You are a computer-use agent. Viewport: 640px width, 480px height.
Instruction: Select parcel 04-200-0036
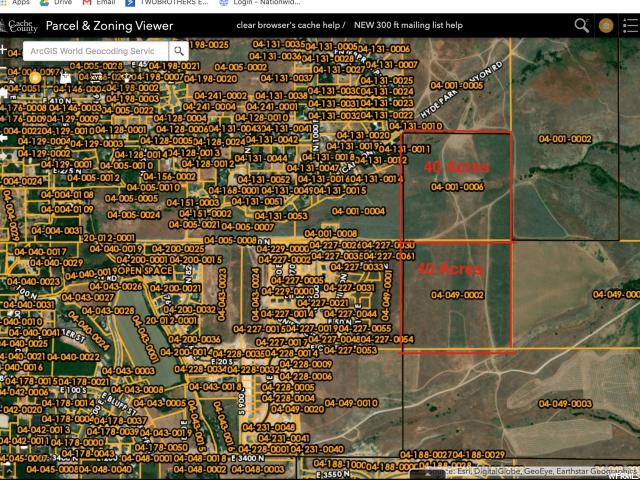click(194, 339)
